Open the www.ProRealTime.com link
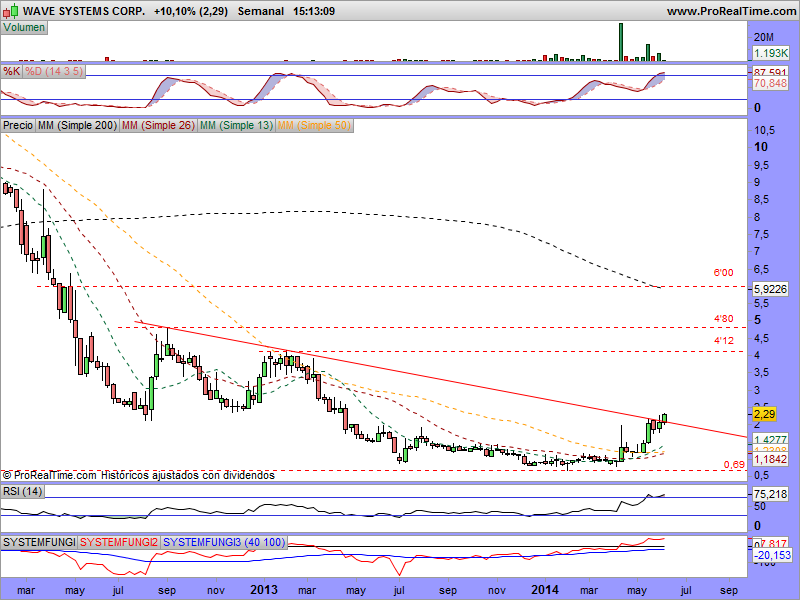Viewport: 800px width, 600px height. pos(731,11)
